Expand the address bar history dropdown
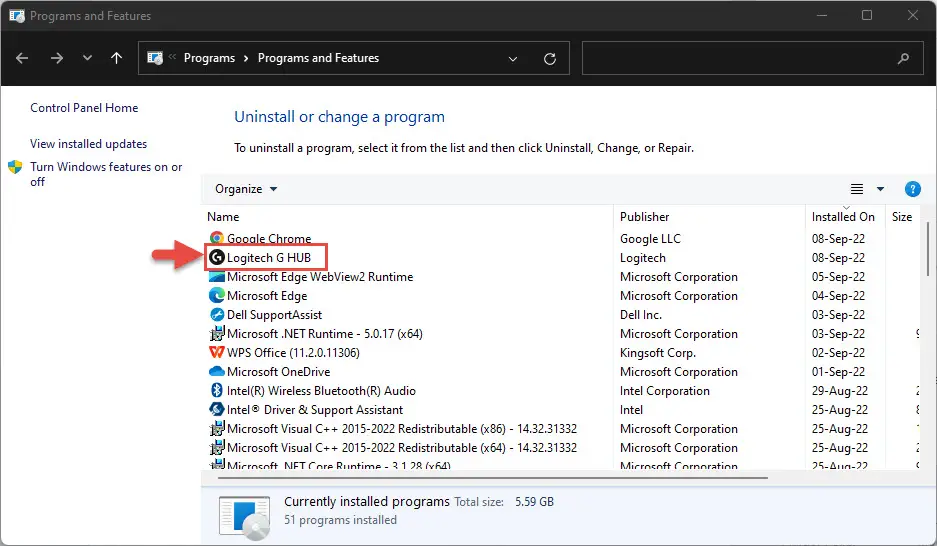Viewport: 937px width, 546px height. [513, 59]
